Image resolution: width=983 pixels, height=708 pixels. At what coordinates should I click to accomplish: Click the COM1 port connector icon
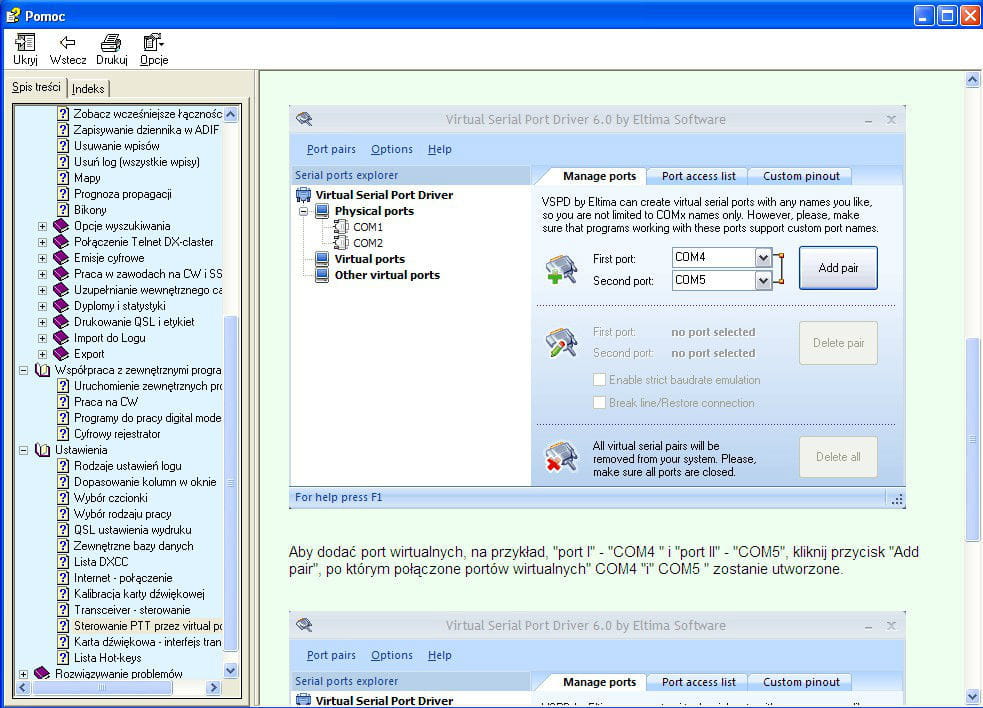pos(341,227)
